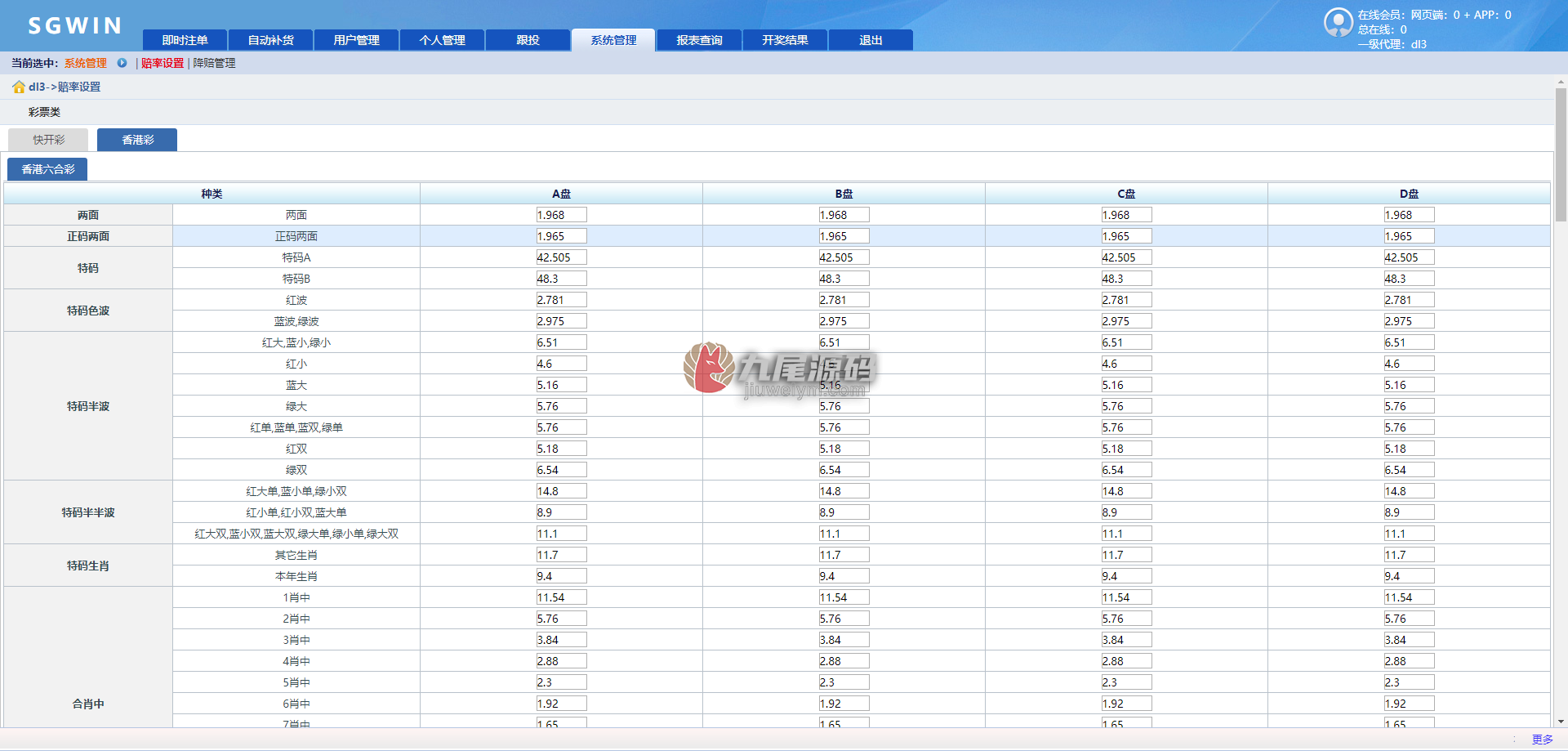Image resolution: width=1568 pixels, height=751 pixels.
Task: Click the scrollbar down arrow
Action: [1561, 722]
